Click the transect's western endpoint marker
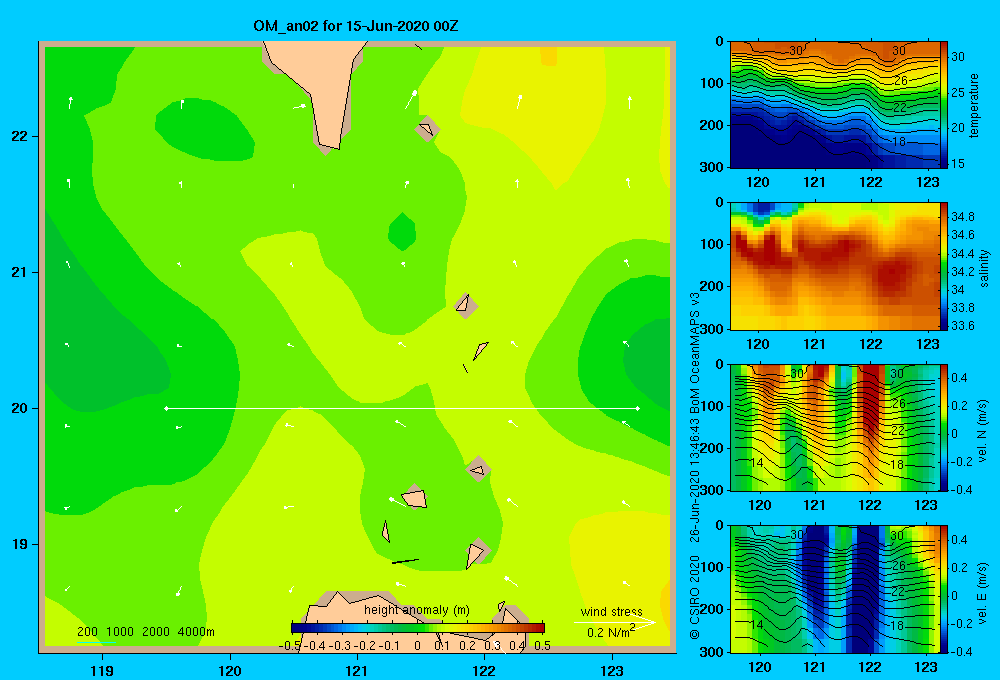This screenshot has width=1000, height=680. 166,408
